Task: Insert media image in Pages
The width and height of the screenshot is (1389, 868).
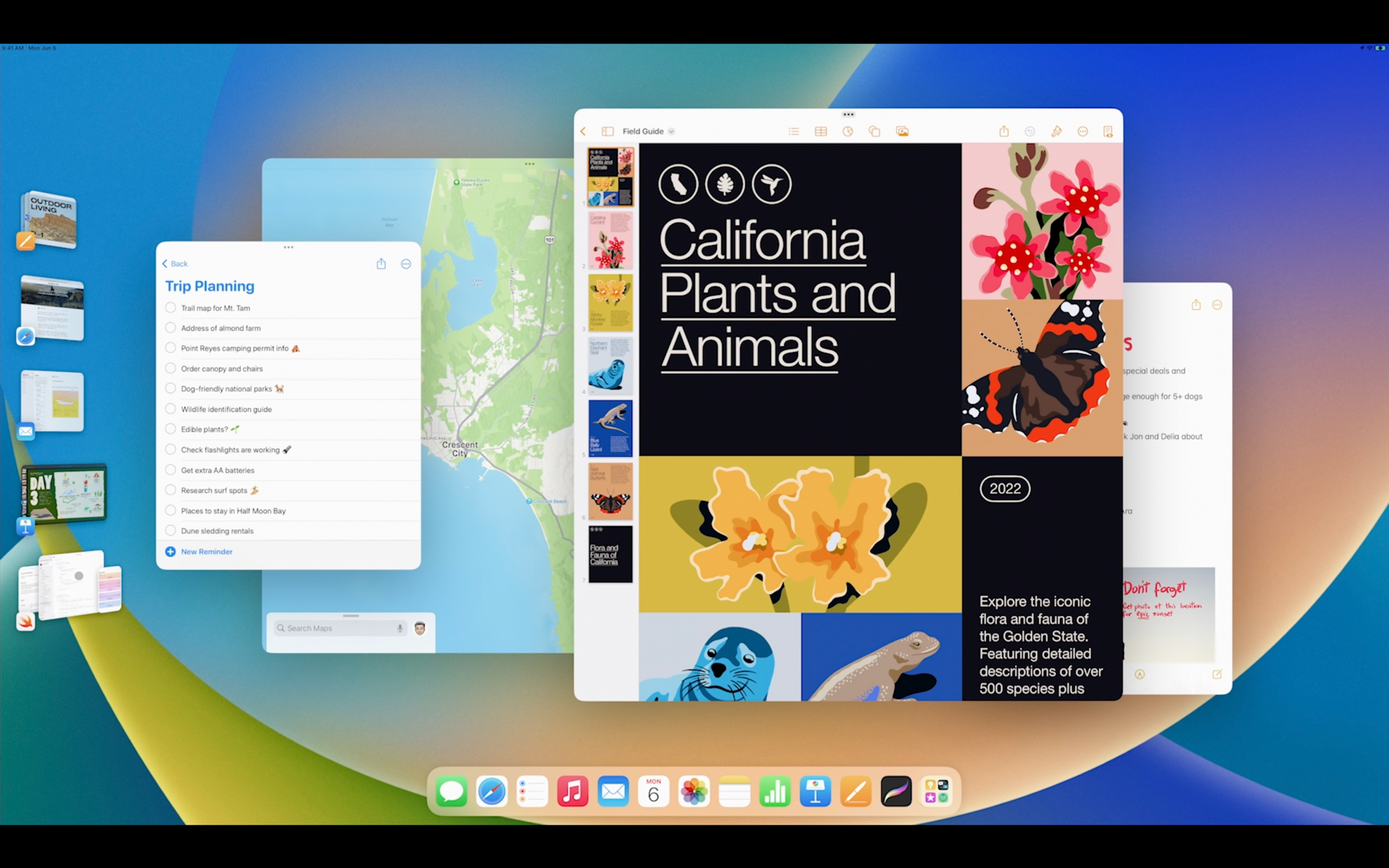Action: pyautogui.click(x=902, y=132)
